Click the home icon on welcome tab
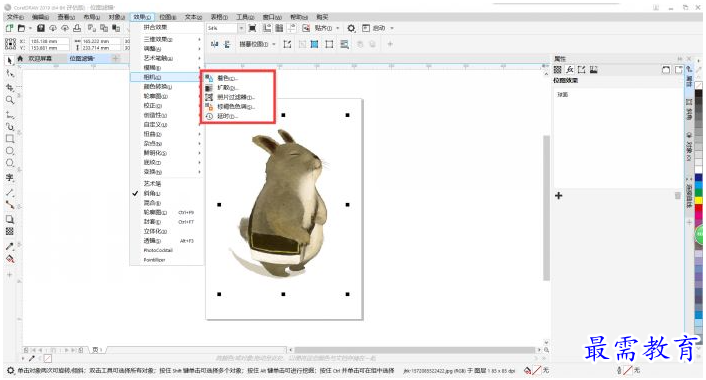The height and width of the screenshot is (380, 706). click(x=20, y=59)
